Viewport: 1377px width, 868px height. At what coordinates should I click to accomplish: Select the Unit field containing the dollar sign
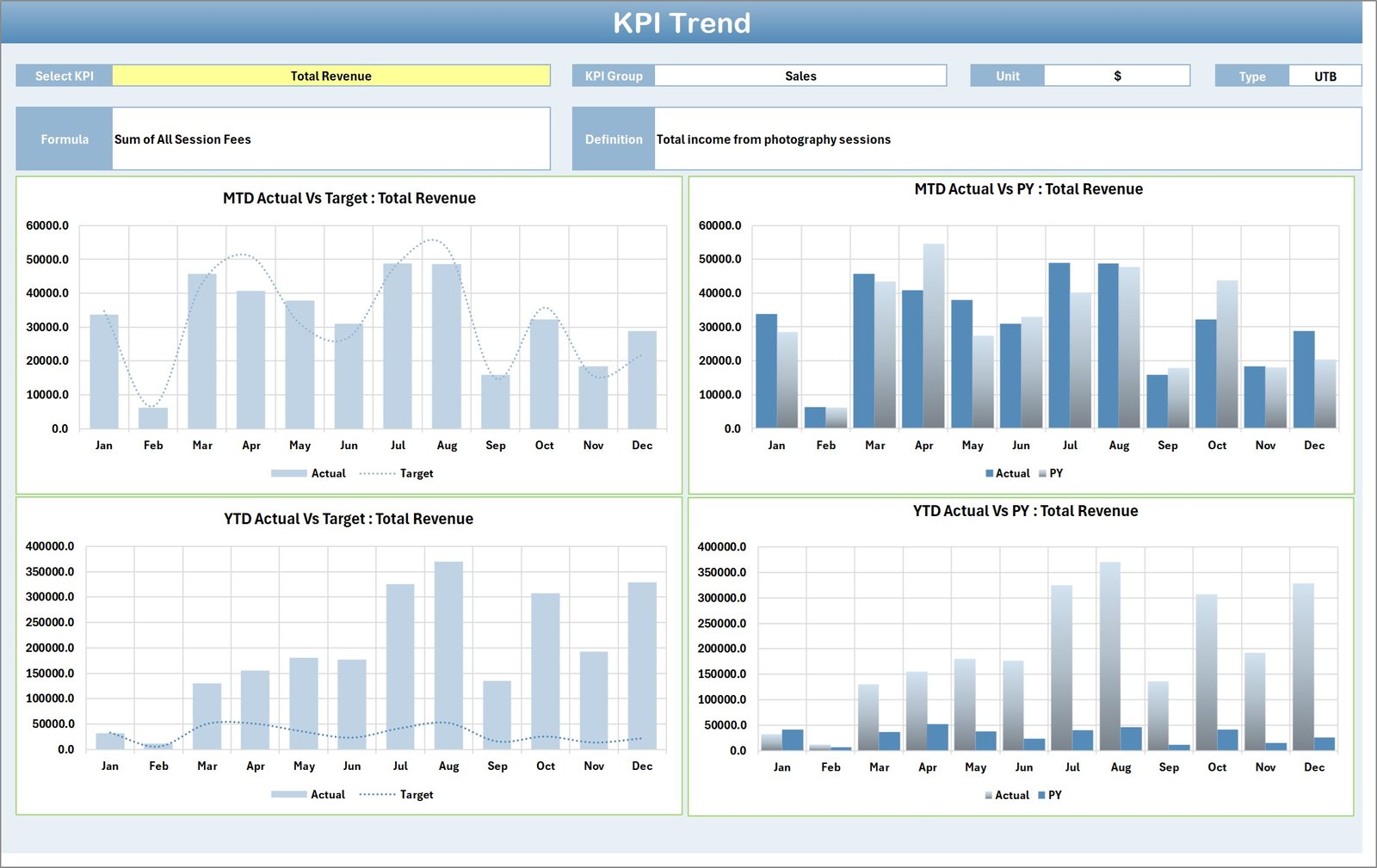(x=1116, y=76)
